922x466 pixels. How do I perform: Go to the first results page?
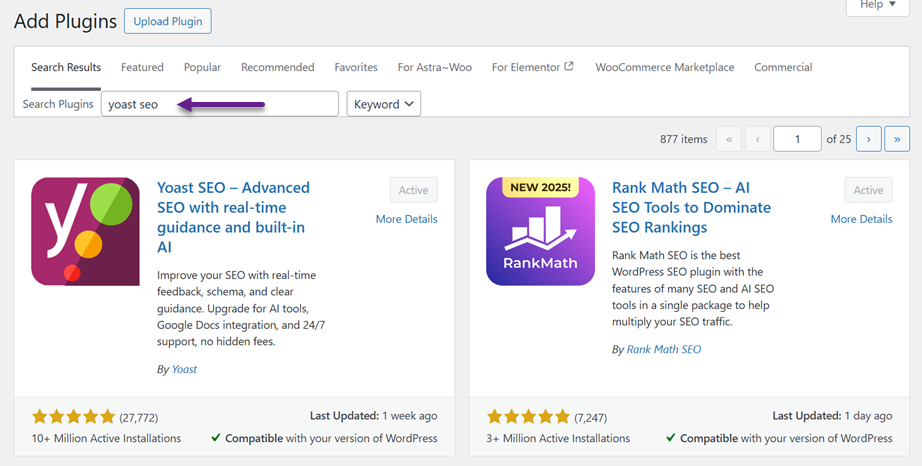click(729, 139)
